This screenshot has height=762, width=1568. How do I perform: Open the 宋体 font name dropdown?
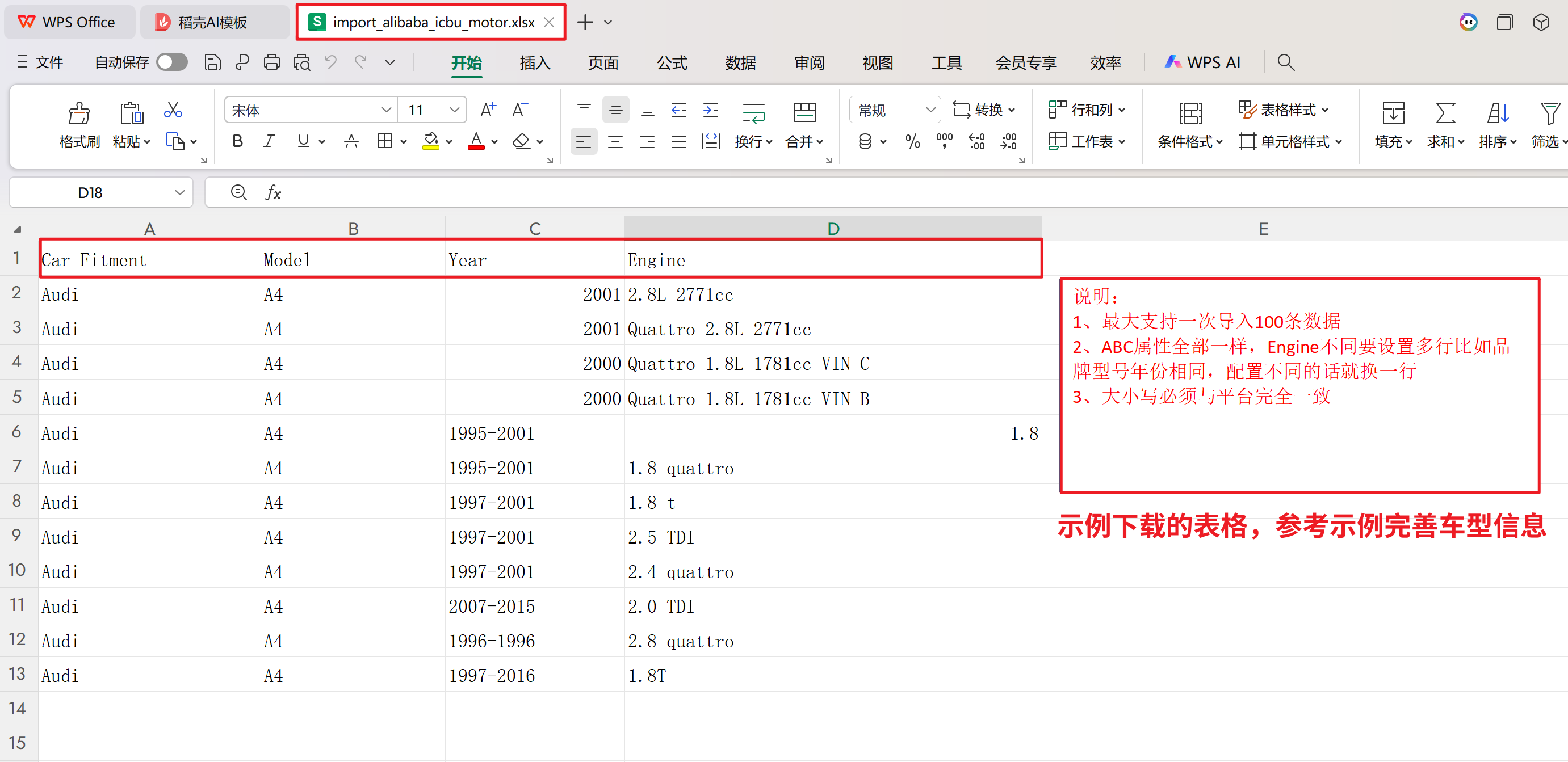tap(385, 110)
